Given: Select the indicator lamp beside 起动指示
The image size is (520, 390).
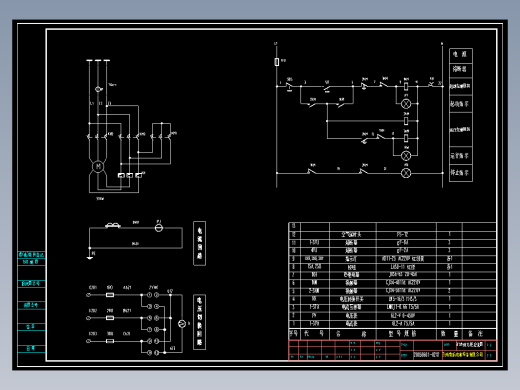Looking at the screenshot, I should 406,104.
